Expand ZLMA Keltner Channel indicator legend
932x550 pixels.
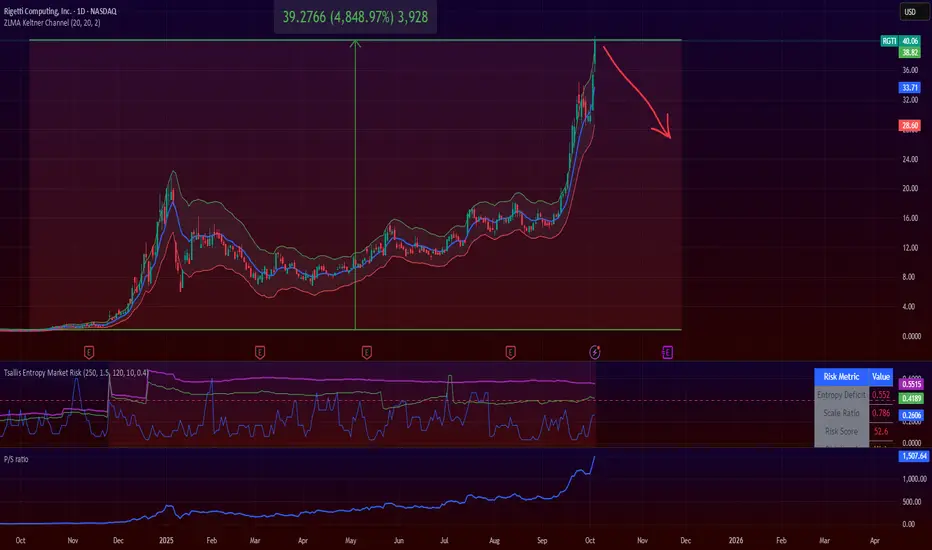point(52,23)
